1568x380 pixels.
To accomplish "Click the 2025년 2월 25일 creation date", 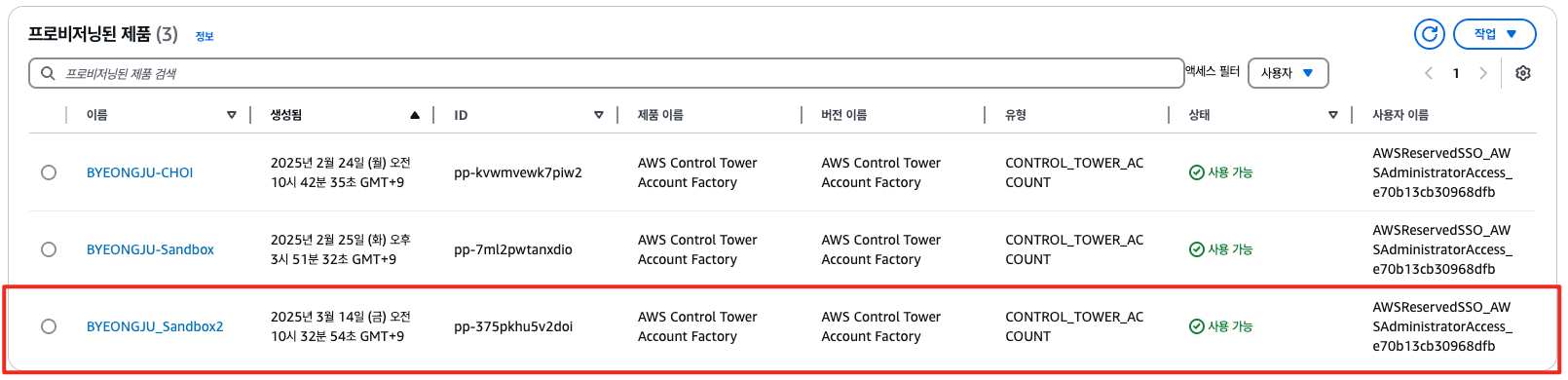I will pyautogui.click(x=341, y=249).
